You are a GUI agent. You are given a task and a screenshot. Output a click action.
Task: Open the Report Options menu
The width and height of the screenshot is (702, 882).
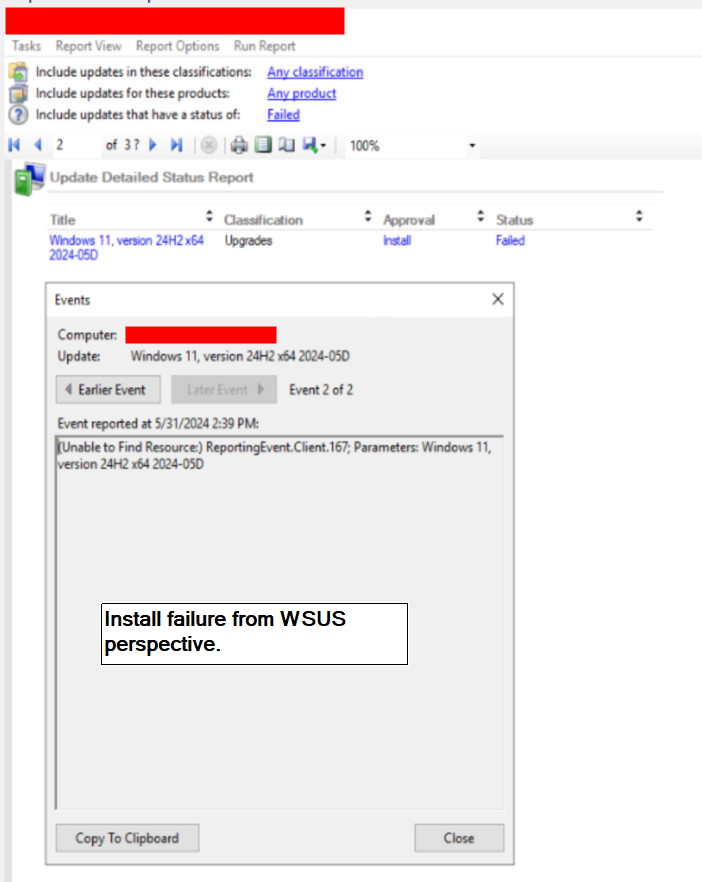(177, 46)
